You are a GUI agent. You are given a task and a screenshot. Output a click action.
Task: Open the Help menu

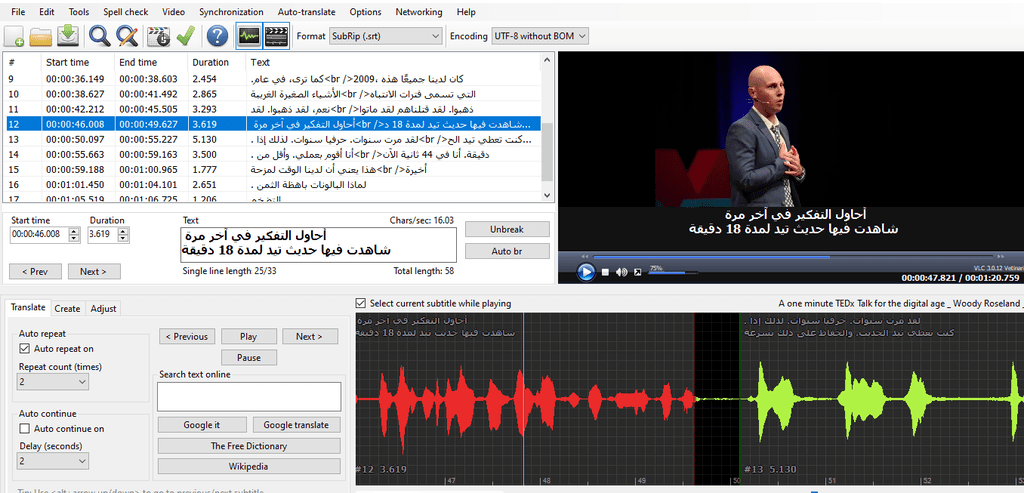coord(466,12)
